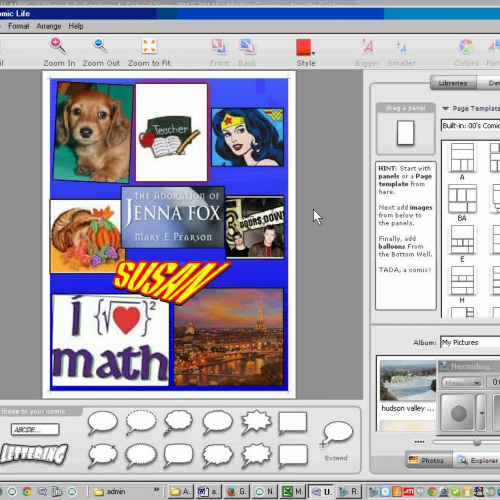Click the blank panel under 'drag a panel'

(x=405, y=133)
